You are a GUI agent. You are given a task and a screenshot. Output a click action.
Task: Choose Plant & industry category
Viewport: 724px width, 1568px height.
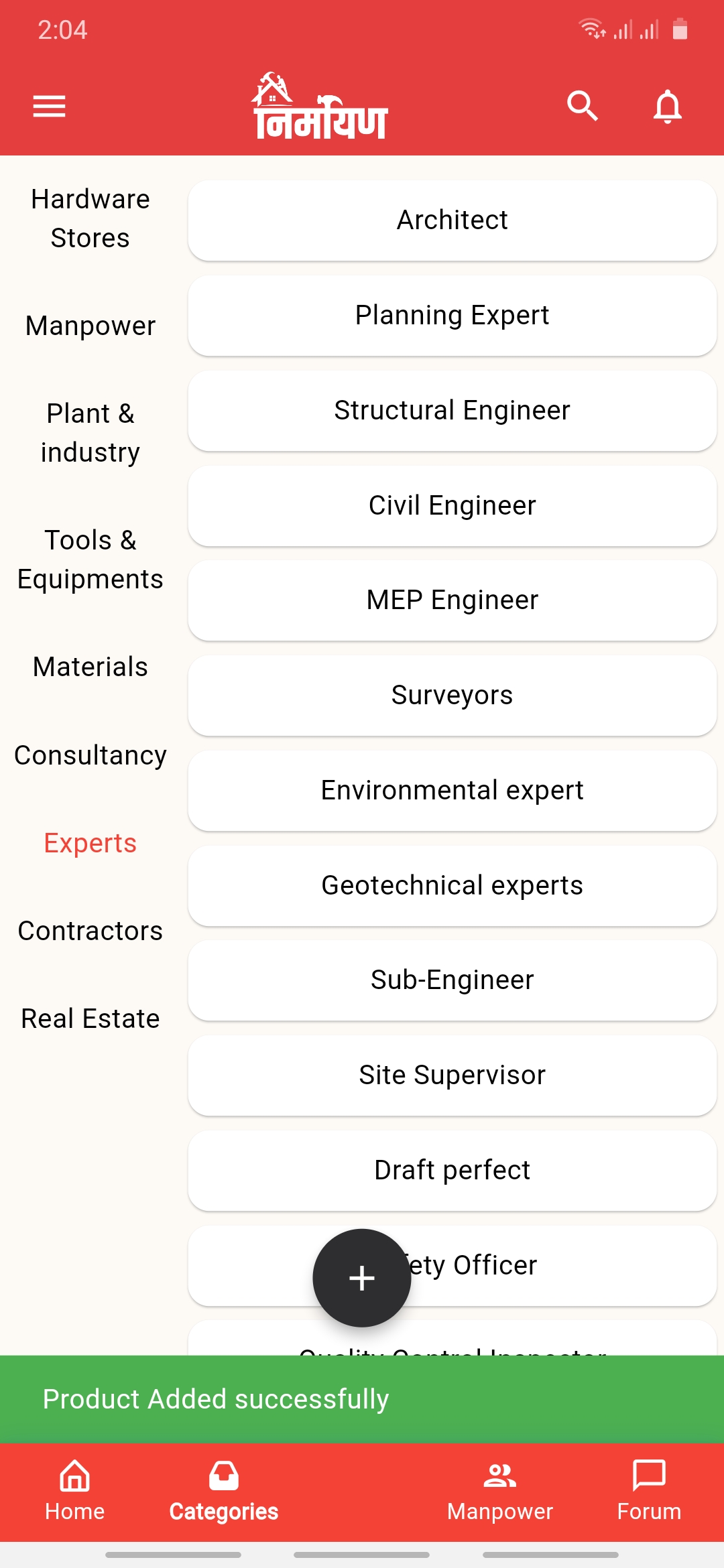pyautogui.click(x=90, y=433)
